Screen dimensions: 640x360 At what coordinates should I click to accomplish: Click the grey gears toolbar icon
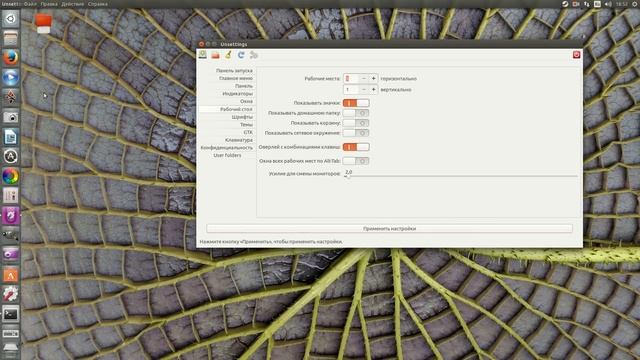tap(253, 55)
